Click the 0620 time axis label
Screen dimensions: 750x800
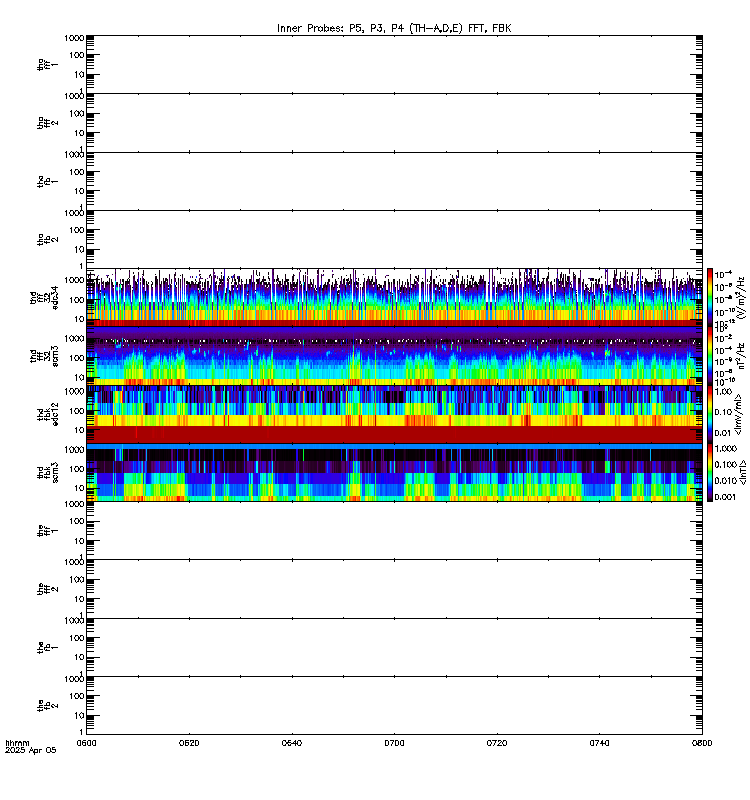tap(189, 743)
